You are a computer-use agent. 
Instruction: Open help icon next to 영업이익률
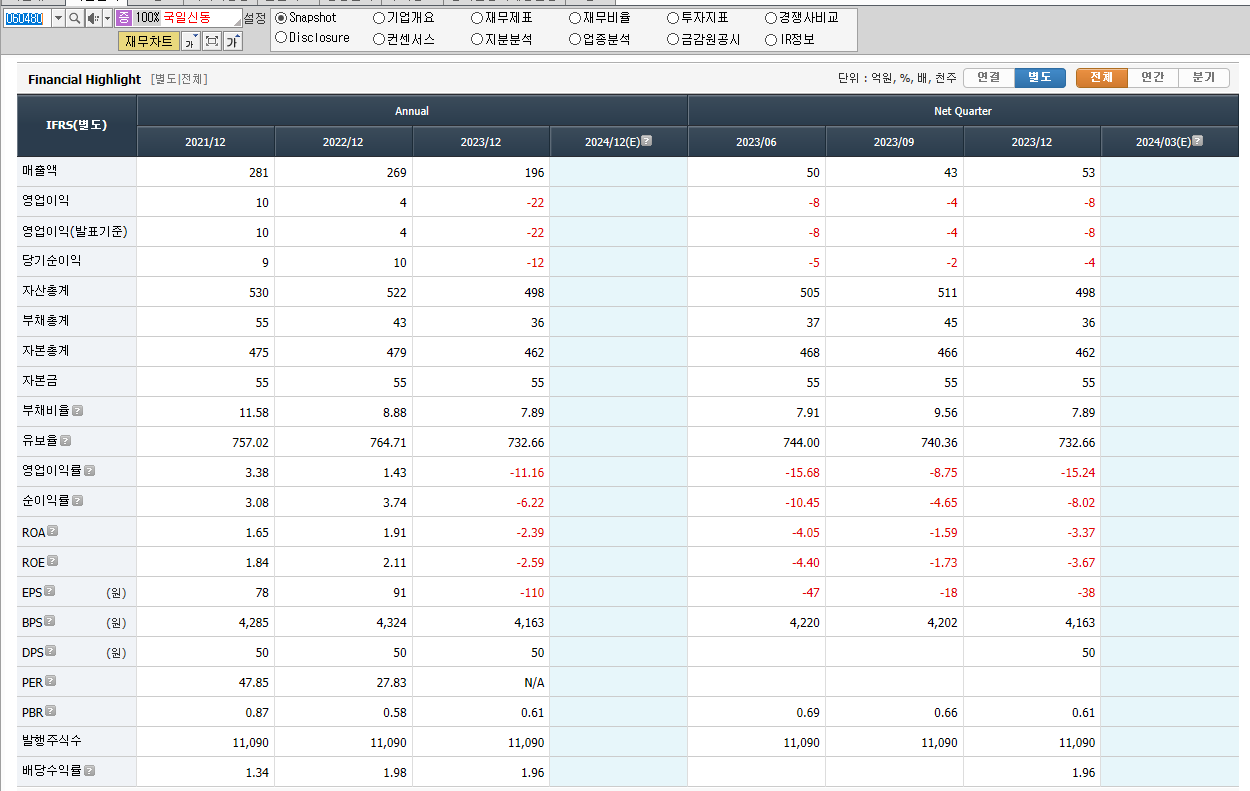click(x=89, y=471)
